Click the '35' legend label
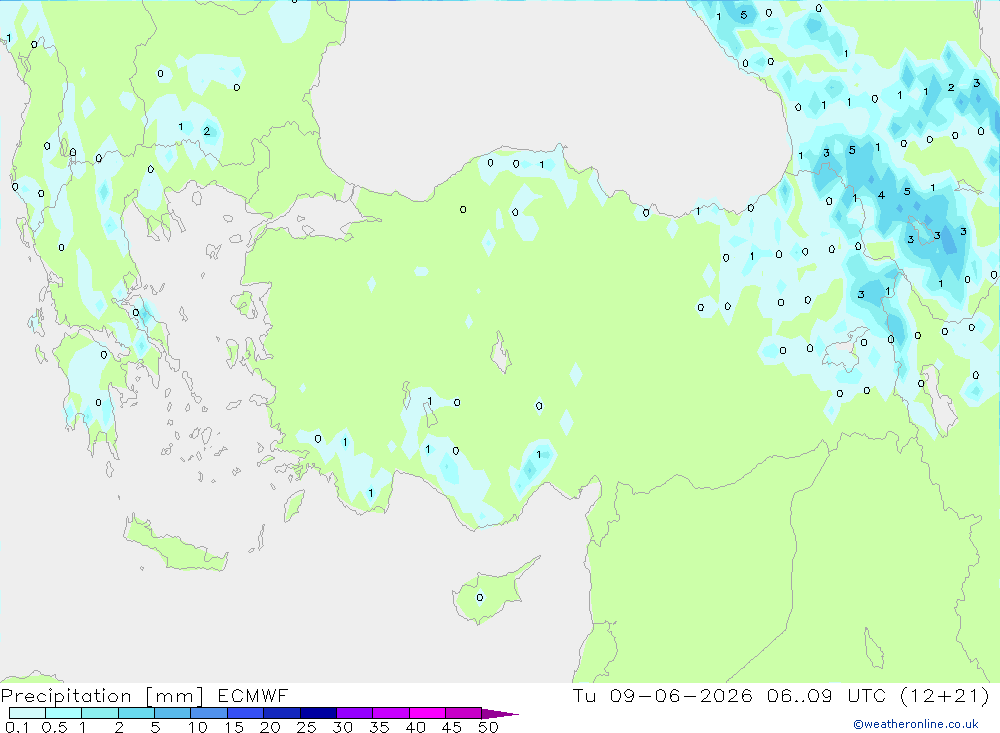Screen dimensions: 1000x733 (379, 727)
